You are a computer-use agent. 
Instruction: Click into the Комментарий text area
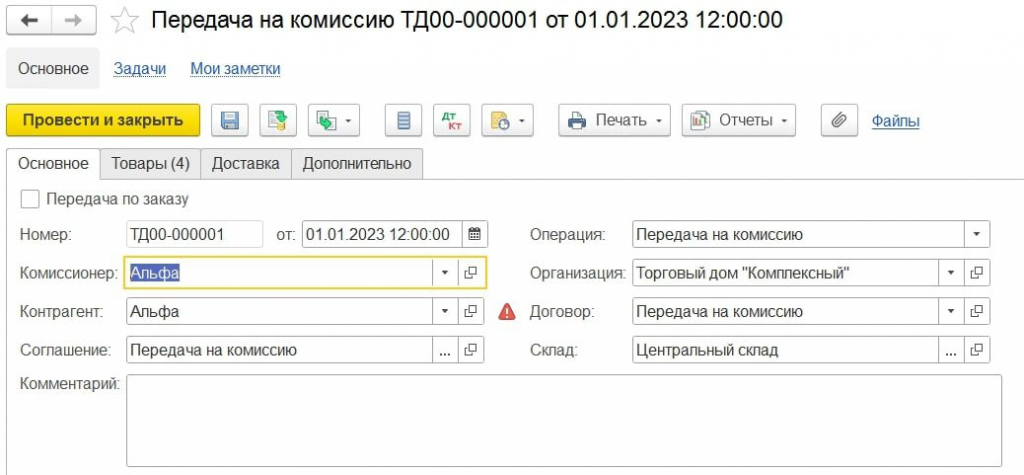pyautogui.click(x=563, y=420)
